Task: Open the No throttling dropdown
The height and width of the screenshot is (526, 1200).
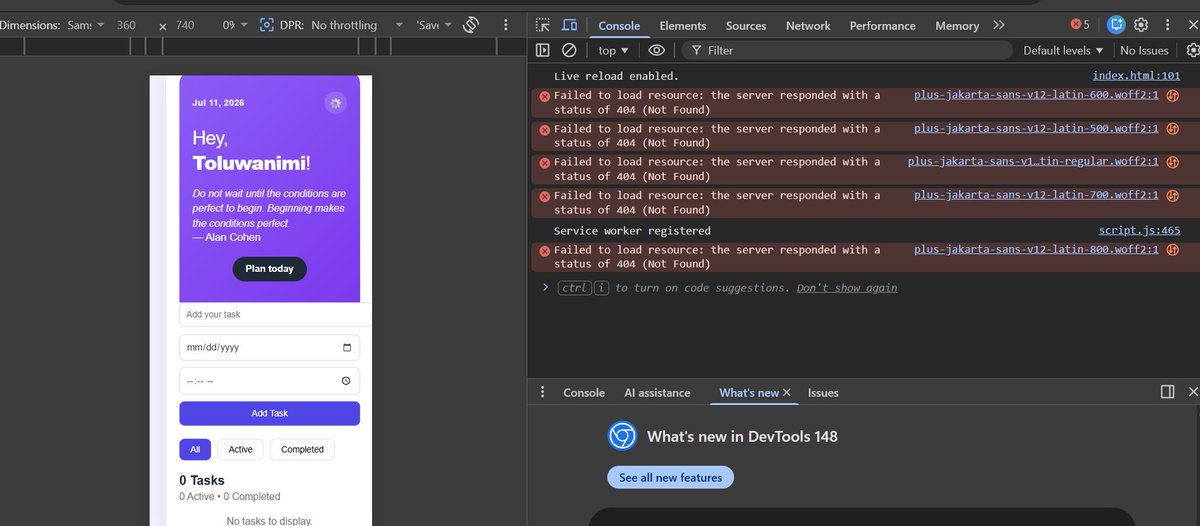Action: pyautogui.click(x=358, y=24)
